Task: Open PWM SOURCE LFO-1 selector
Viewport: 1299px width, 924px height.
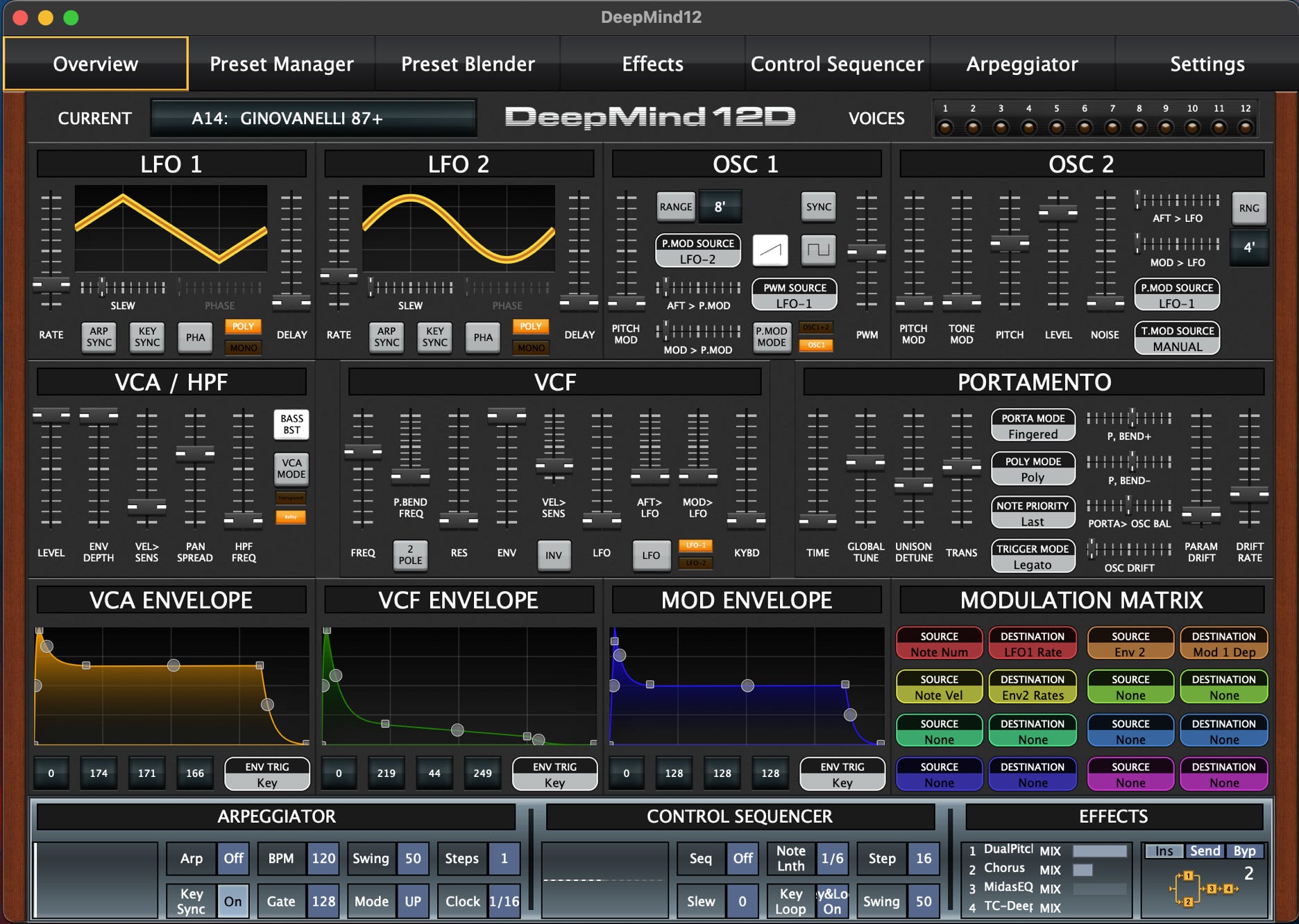Action: (795, 296)
